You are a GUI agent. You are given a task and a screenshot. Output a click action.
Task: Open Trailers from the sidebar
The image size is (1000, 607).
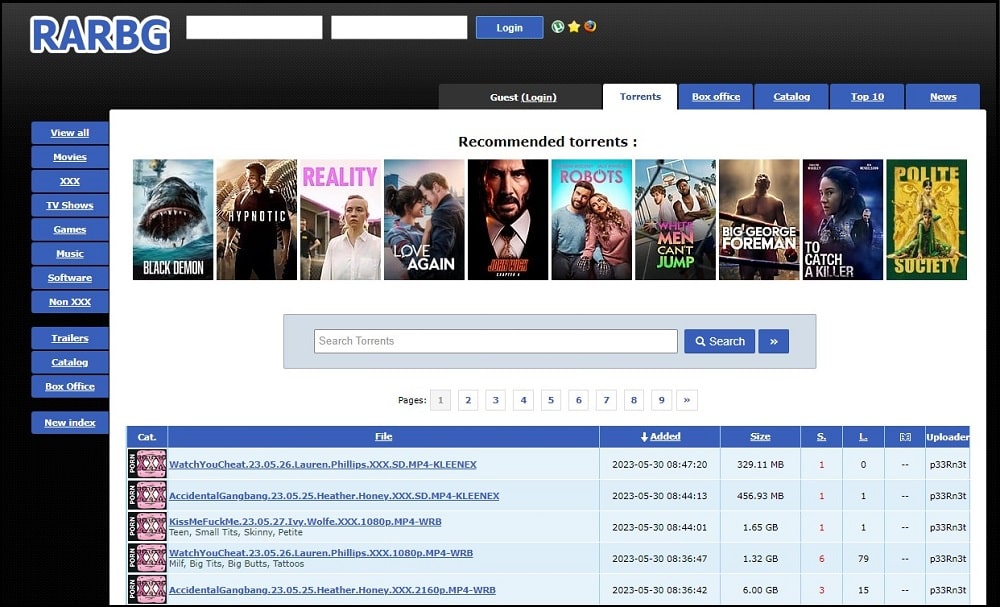70,338
